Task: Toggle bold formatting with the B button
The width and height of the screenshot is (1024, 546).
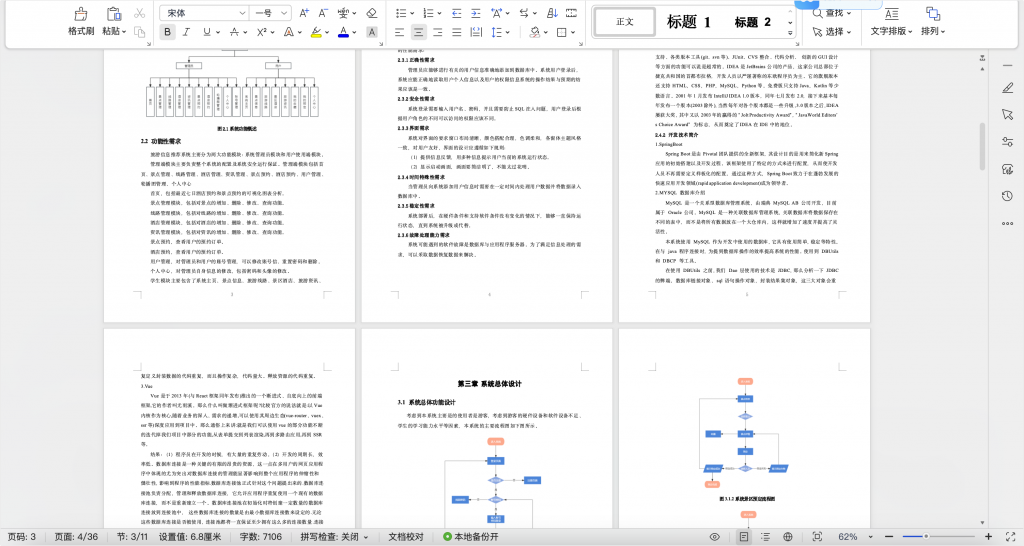Action: [x=167, y=32]
